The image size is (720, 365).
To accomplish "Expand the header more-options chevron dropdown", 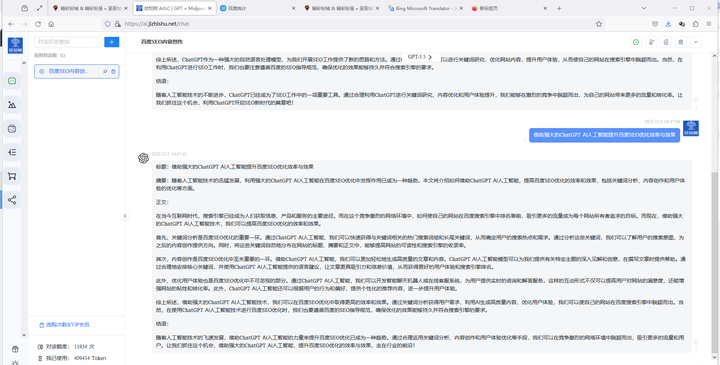I will (x=696, y=42).
